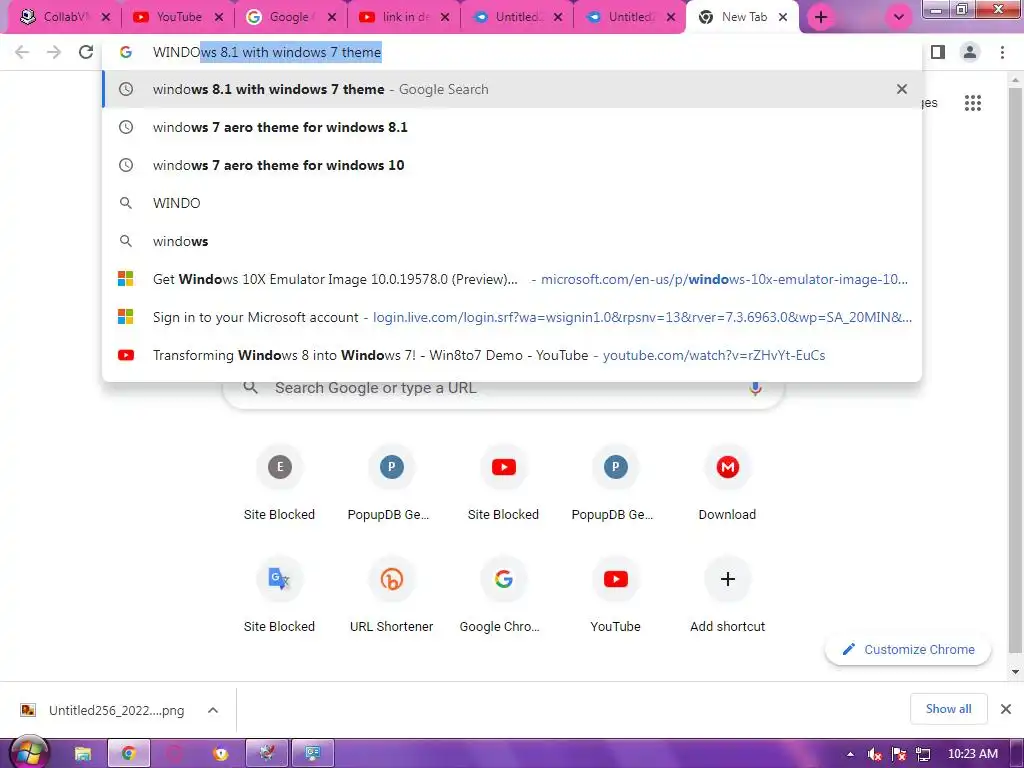Screen dimensions: 1024x768
Task: Click the muted volume tray icon
Action: [874, 754]
